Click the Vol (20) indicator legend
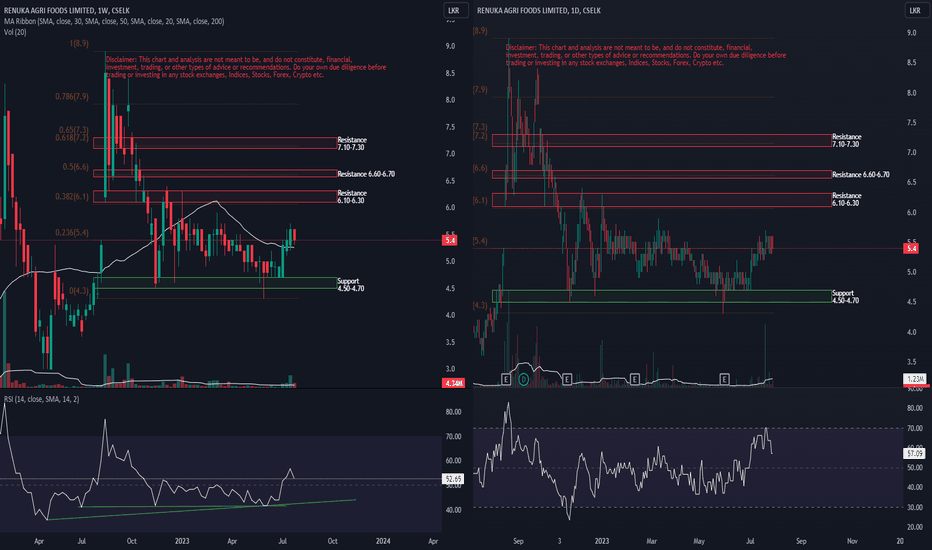The width and height of the screenshot is (932, 550). click(15, 32)
